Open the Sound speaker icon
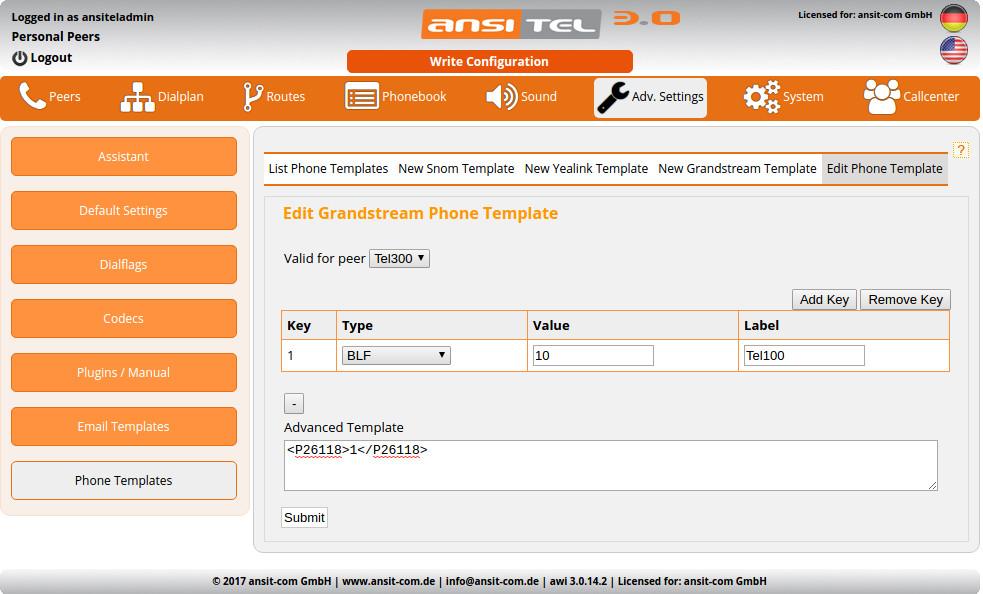The width and height of the screenshot is (983, 594). [498, 96]
